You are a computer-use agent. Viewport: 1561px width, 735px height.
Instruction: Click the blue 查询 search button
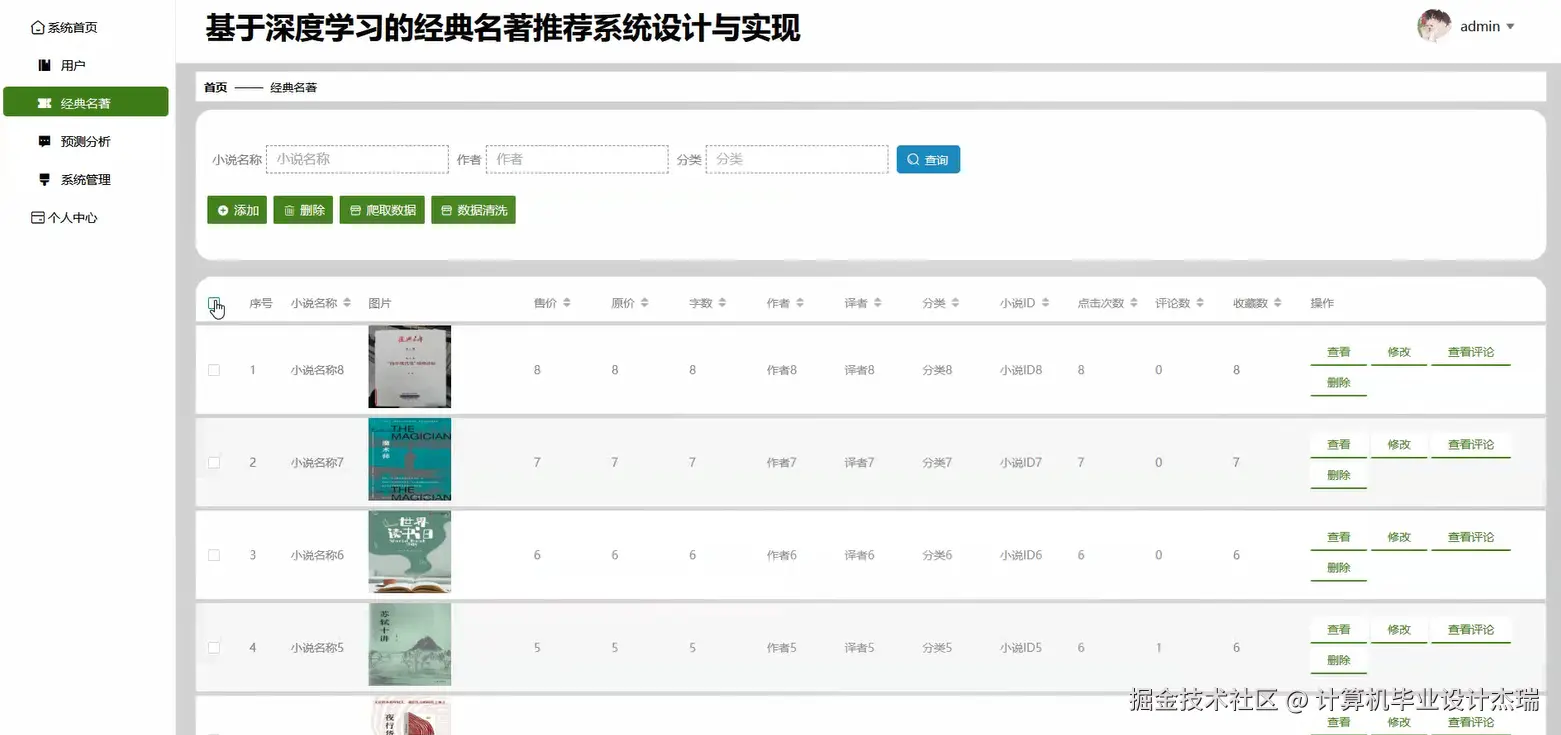(928, 159)
